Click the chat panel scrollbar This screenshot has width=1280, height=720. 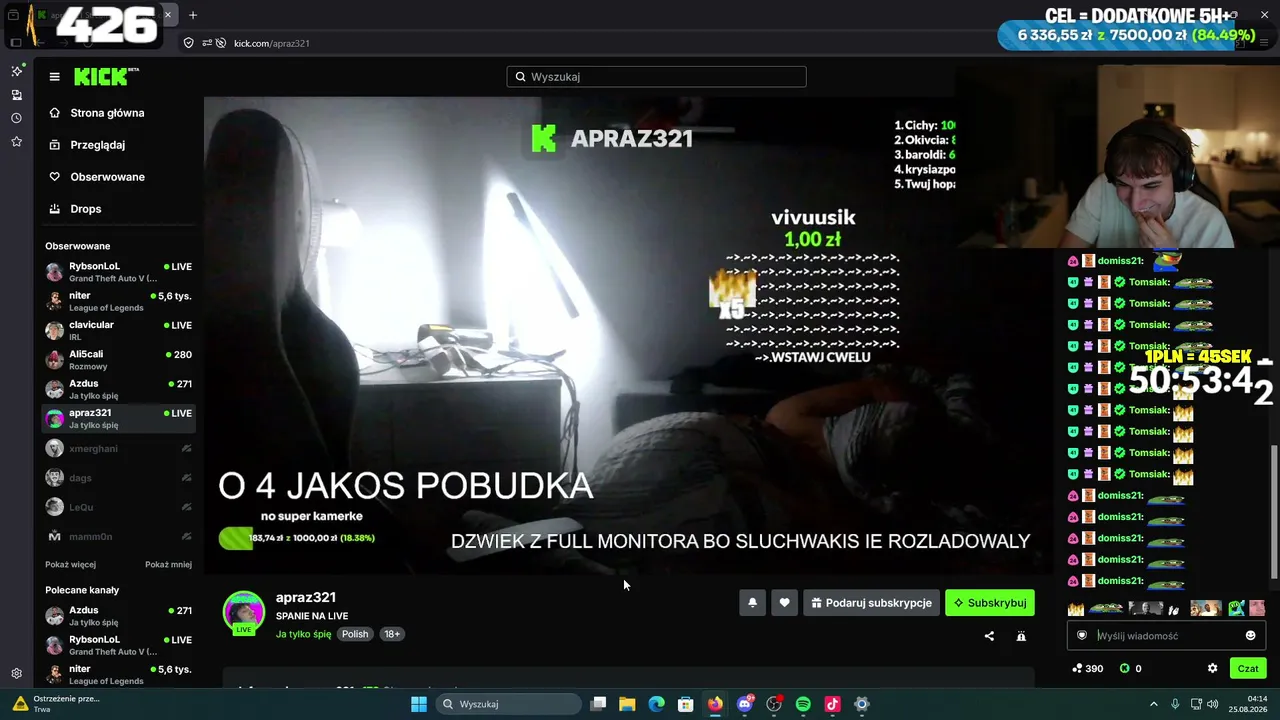click(x=1273, y=510)
